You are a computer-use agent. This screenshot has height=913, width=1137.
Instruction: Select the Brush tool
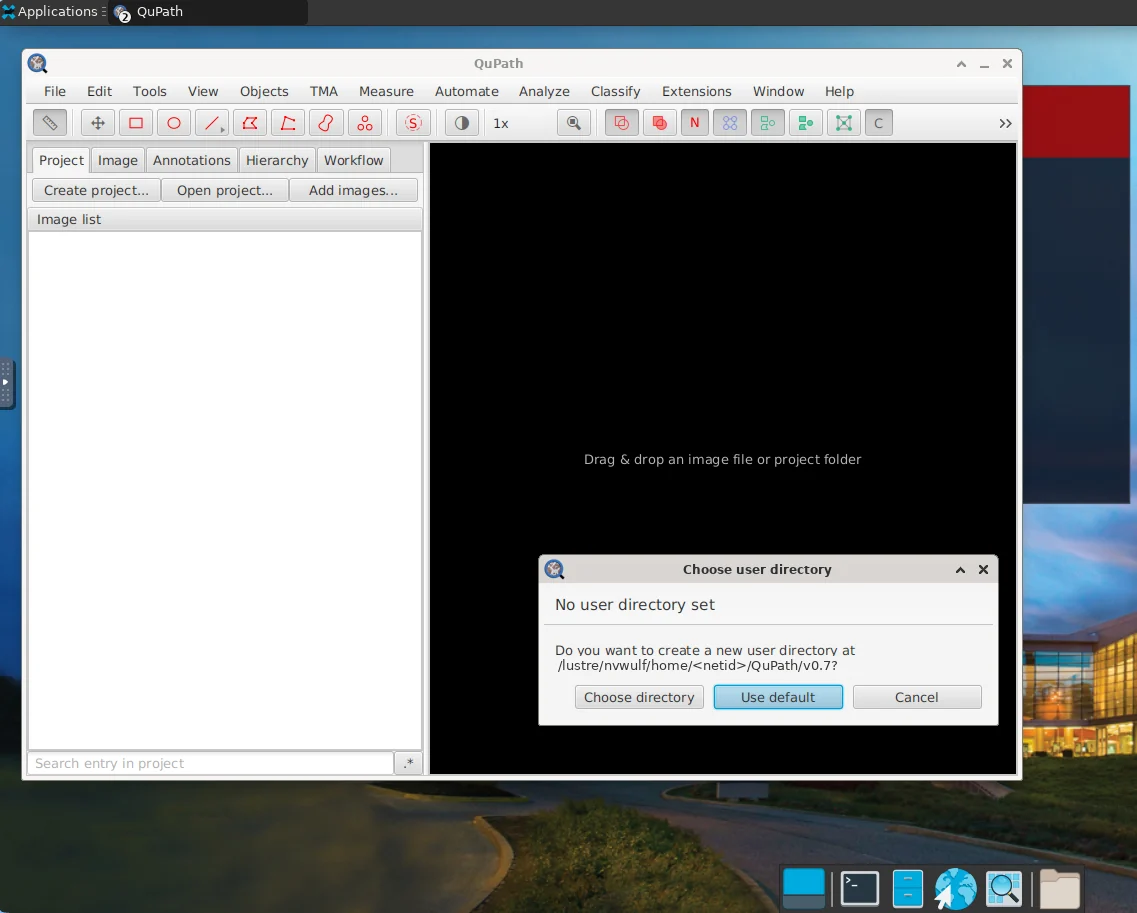click(x=326, y=123)
